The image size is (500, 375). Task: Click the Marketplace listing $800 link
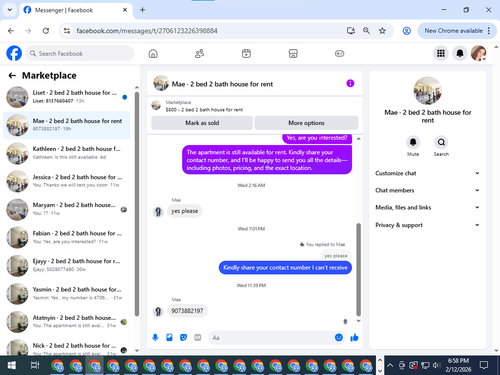point(204,110)
